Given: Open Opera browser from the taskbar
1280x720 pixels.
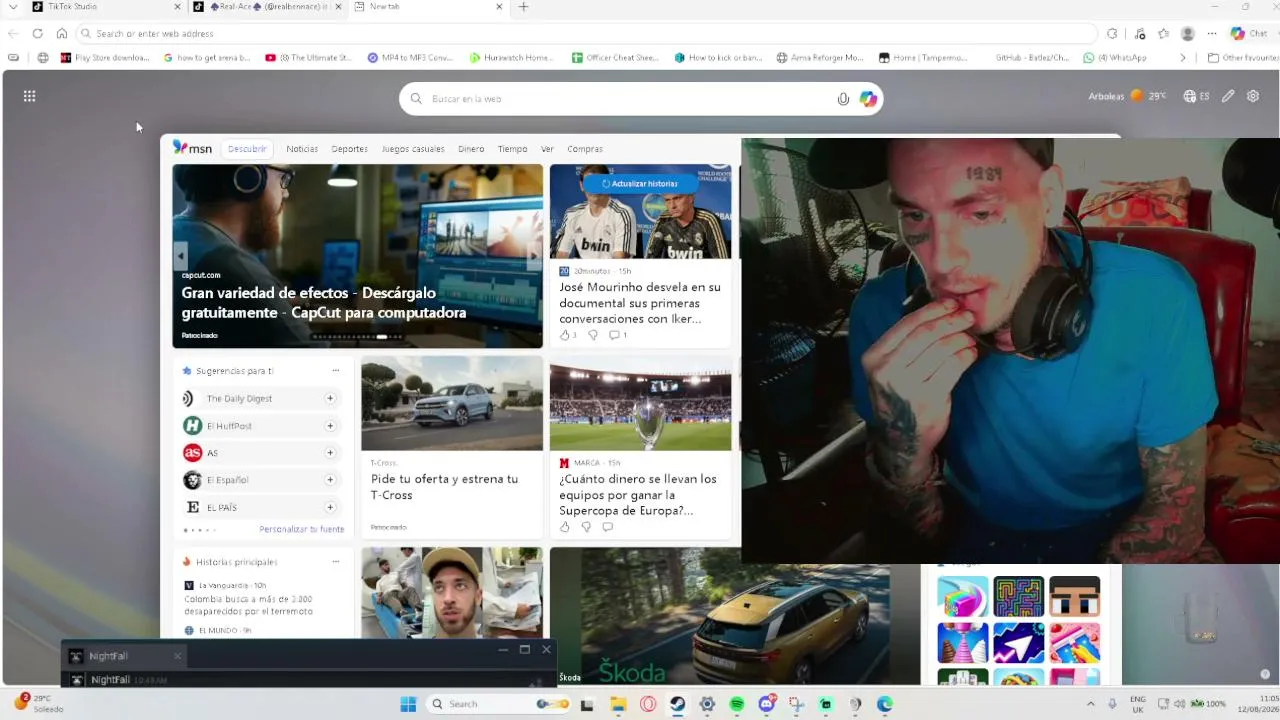Looking at the screenshot, I should pos(648,704).
